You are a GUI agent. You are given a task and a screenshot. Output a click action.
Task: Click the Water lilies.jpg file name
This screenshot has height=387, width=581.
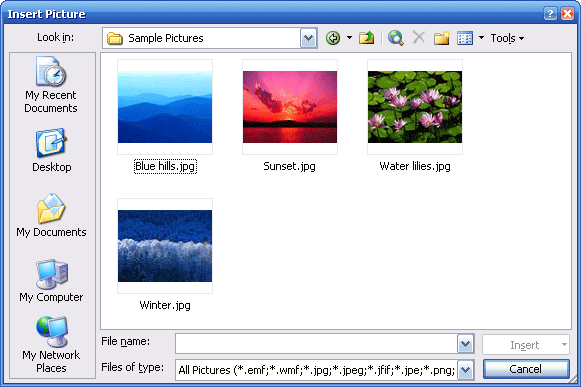tap(415, 166)
